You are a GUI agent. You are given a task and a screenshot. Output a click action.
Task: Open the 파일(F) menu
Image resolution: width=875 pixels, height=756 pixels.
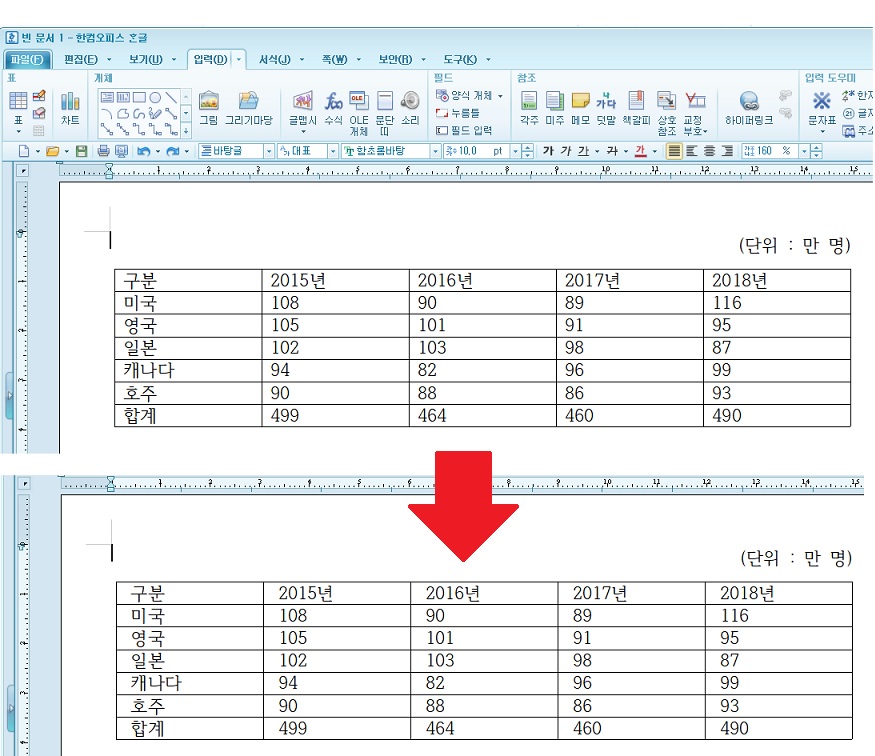tap(27, 60)
